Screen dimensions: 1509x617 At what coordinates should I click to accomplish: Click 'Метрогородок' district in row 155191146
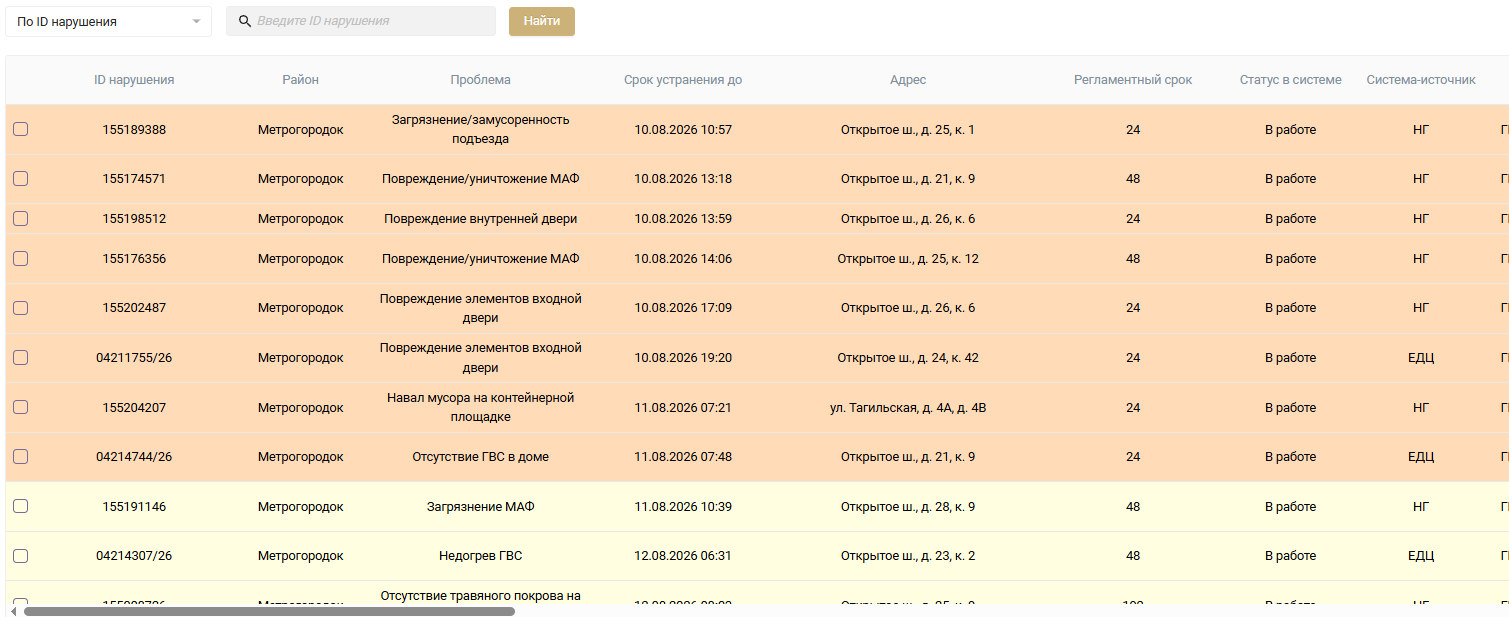tap(300, 507)
